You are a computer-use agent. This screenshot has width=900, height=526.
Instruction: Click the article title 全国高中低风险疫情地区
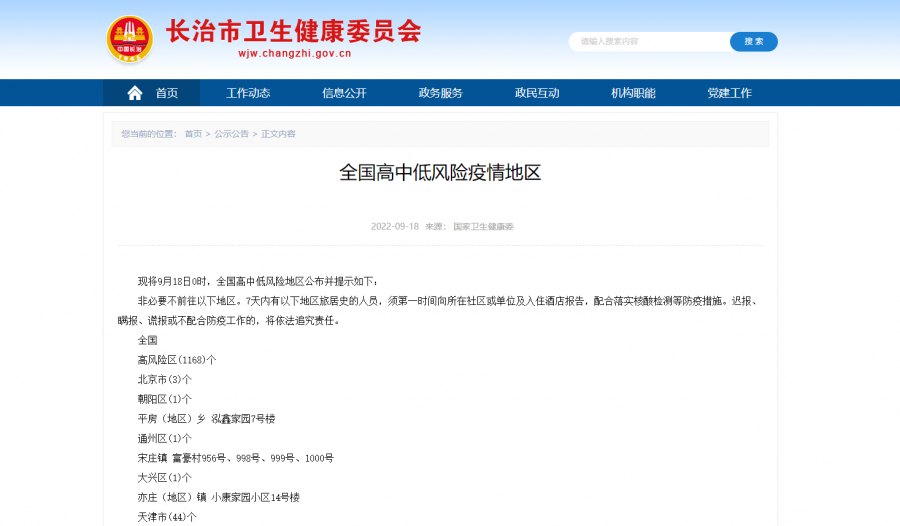point(440,172)
